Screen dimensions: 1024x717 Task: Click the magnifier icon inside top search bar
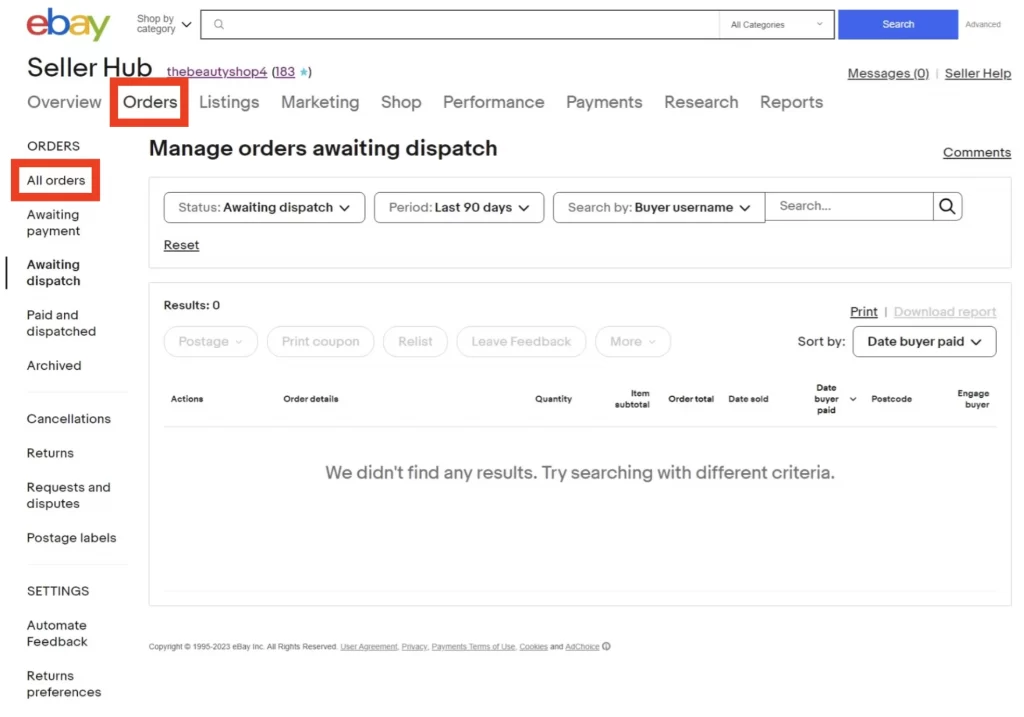(219, 24)
